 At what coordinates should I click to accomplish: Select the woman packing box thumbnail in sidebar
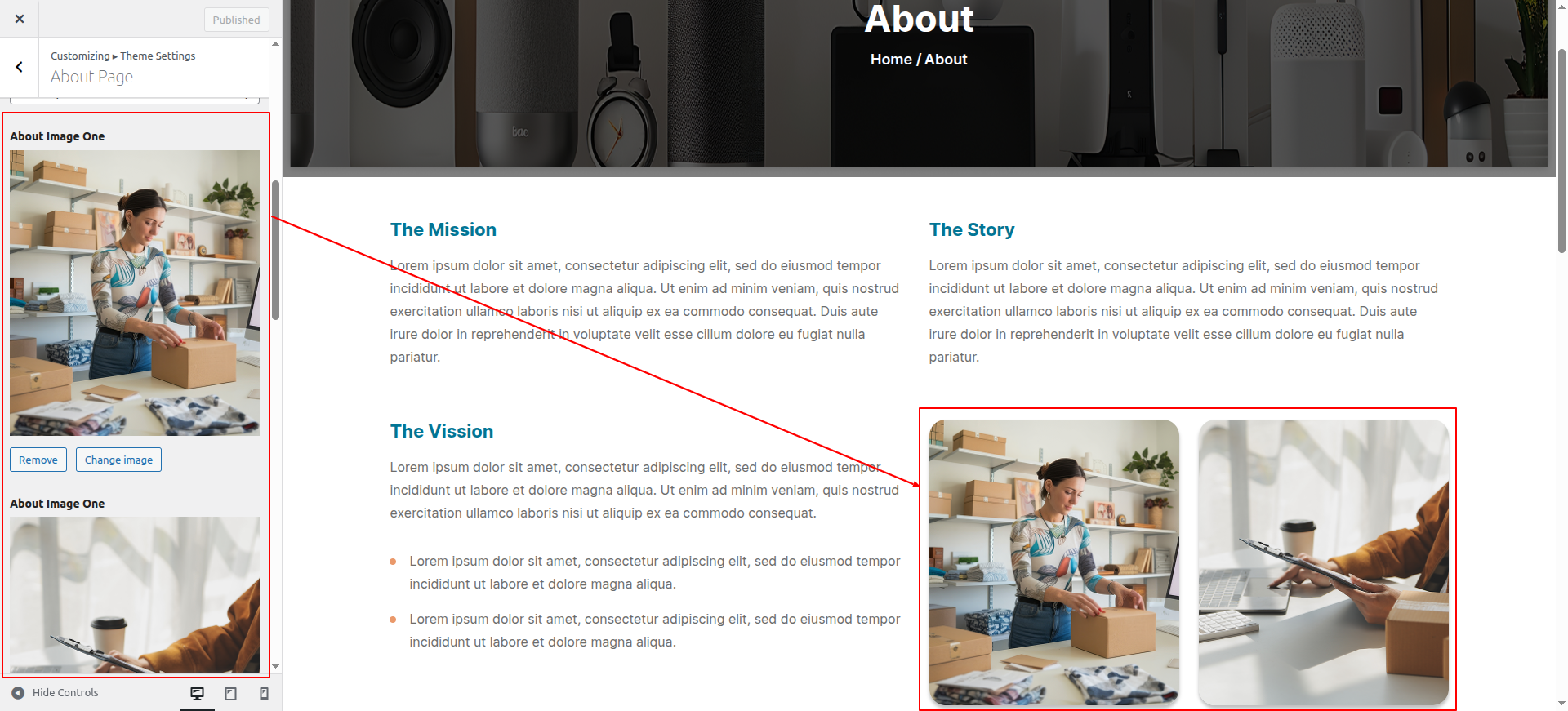135,293
